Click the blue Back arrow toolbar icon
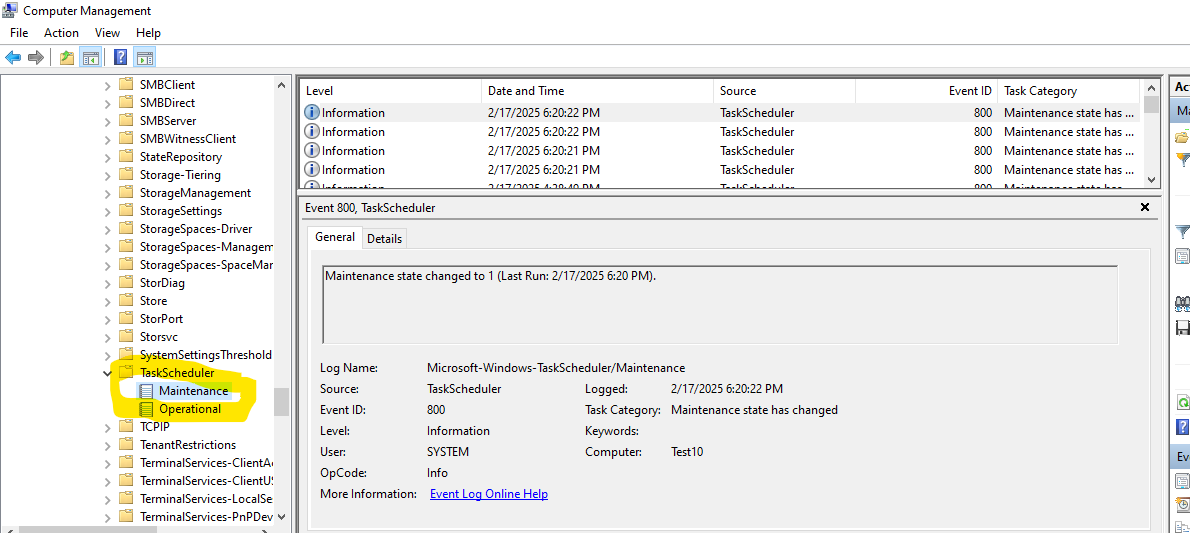 (x=13, y=58)
